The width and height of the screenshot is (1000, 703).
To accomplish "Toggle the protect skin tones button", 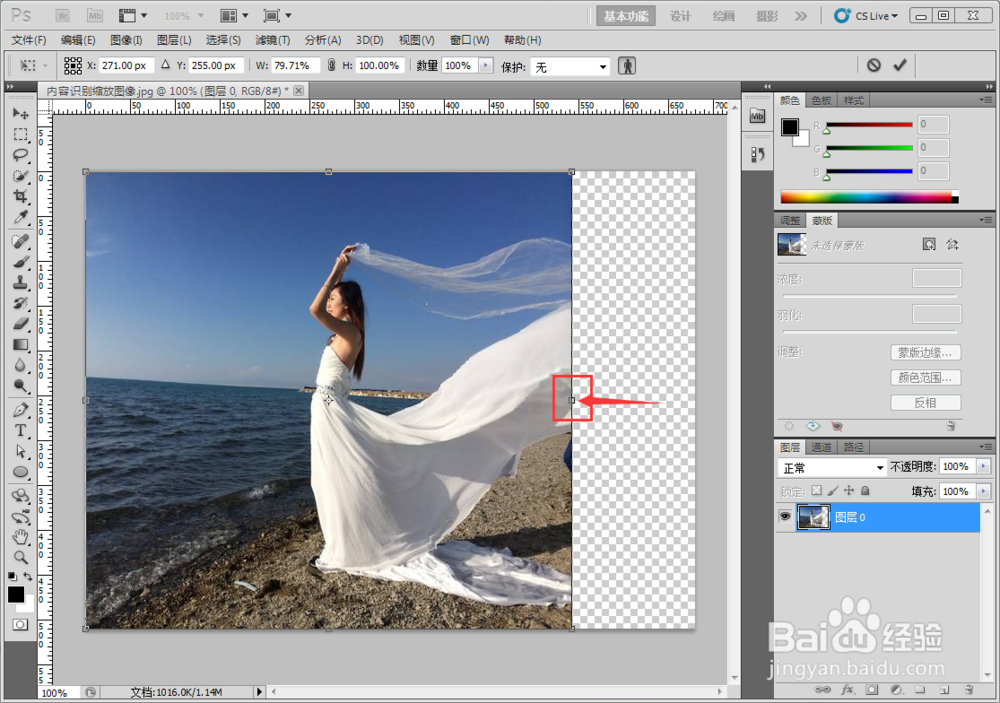I will click(x=627, y=66).
